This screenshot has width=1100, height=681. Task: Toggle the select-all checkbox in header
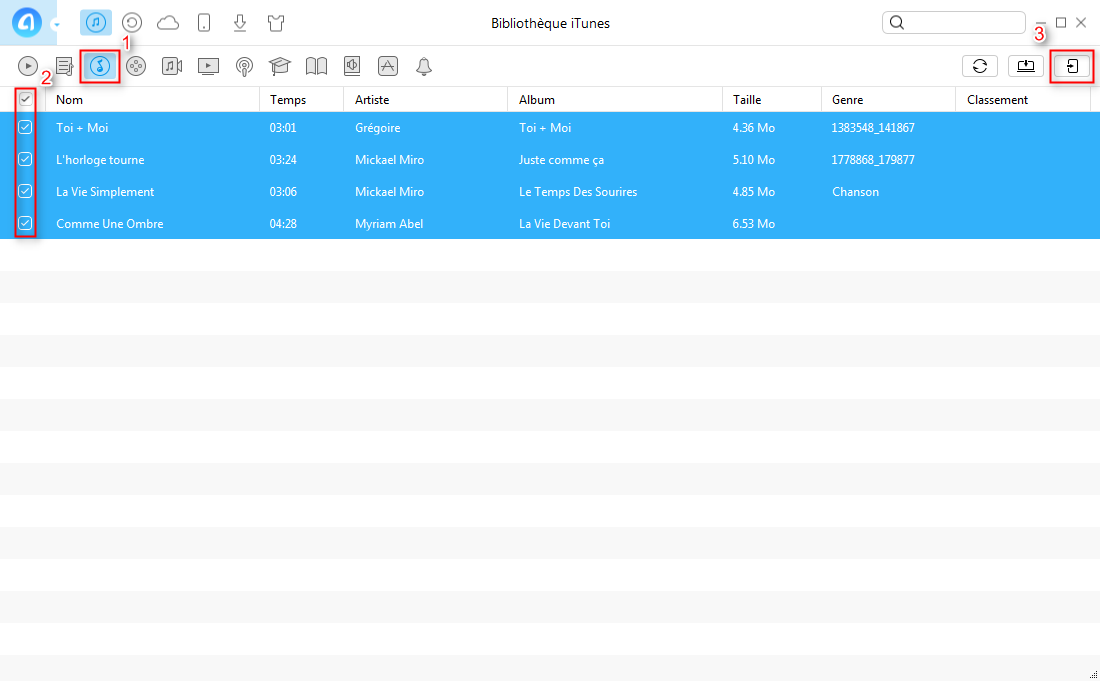point(25,100)
